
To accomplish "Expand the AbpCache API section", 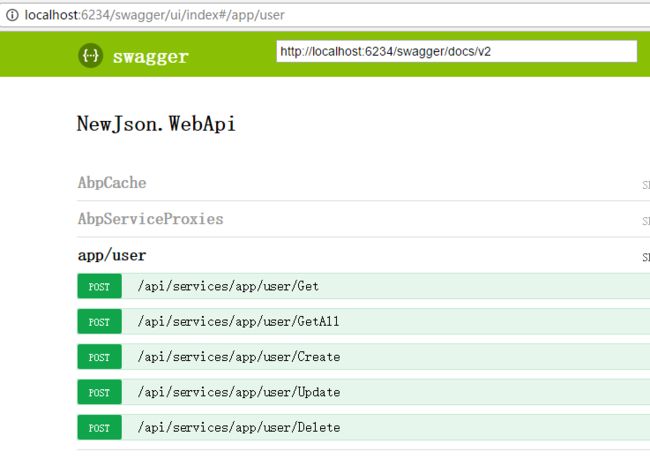I will (112, 183).
